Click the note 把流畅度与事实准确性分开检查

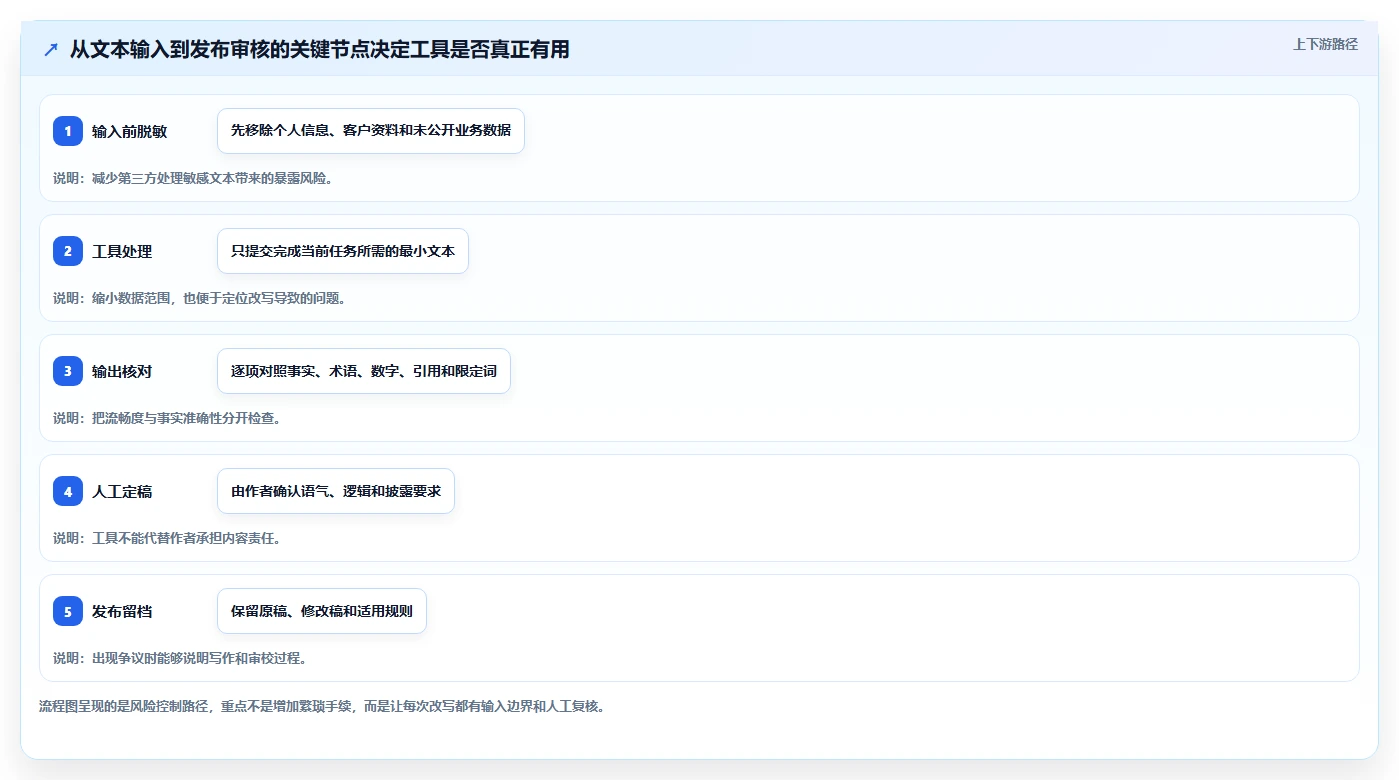point(167,418)
